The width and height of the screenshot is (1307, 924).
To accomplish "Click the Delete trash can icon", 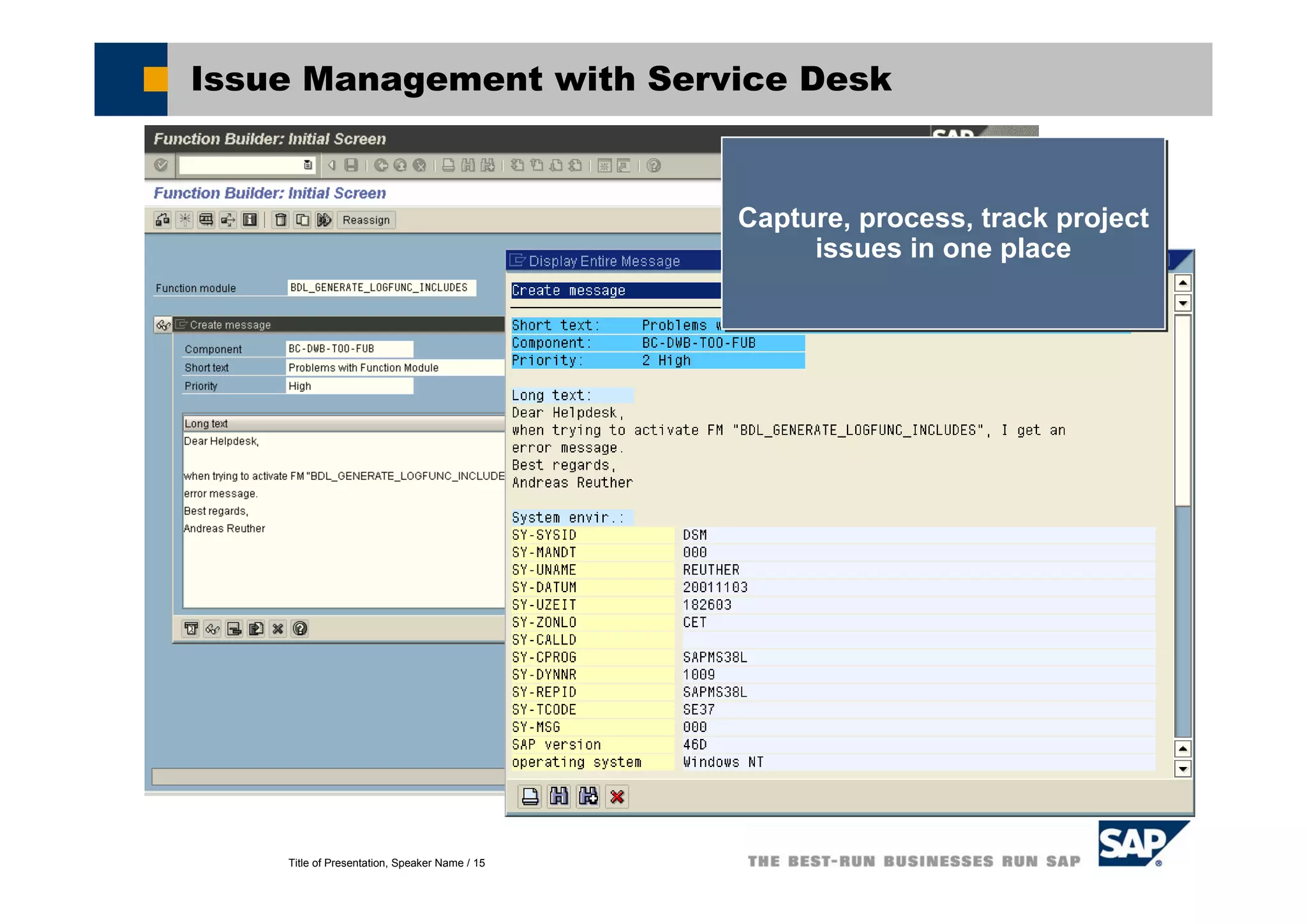I will pyautogui.click(x=281, y=220).
